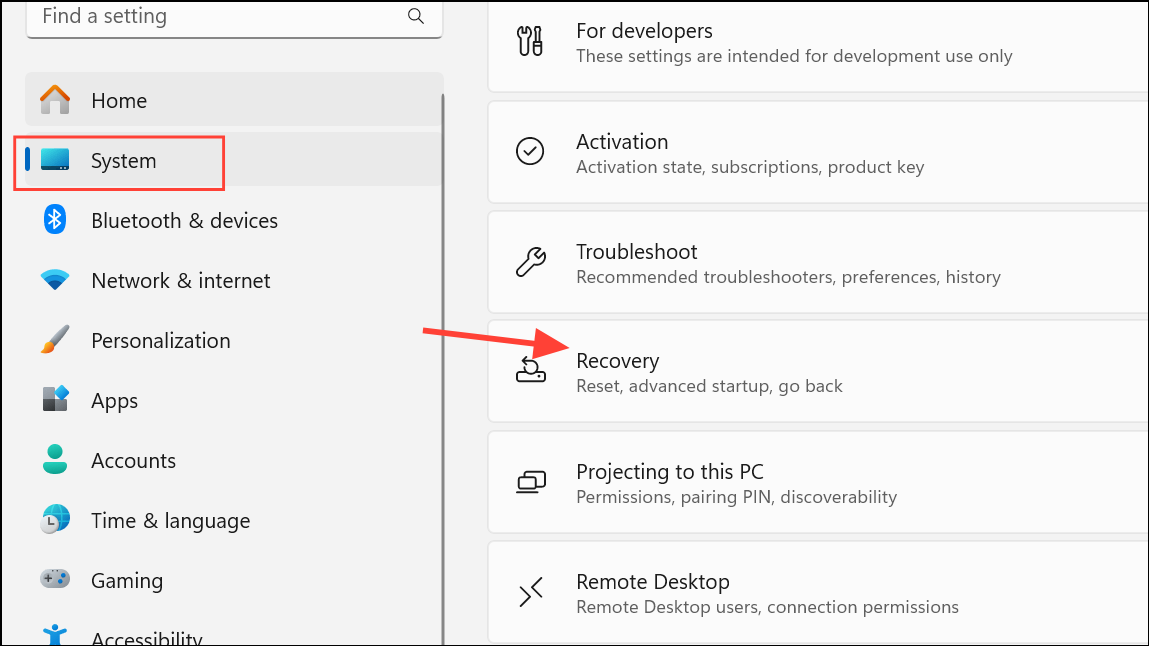Image resolution: width=1149 pixels, height=646 pixels.
Task: Click the clock icon for Time & language
Action: [54, 520]
